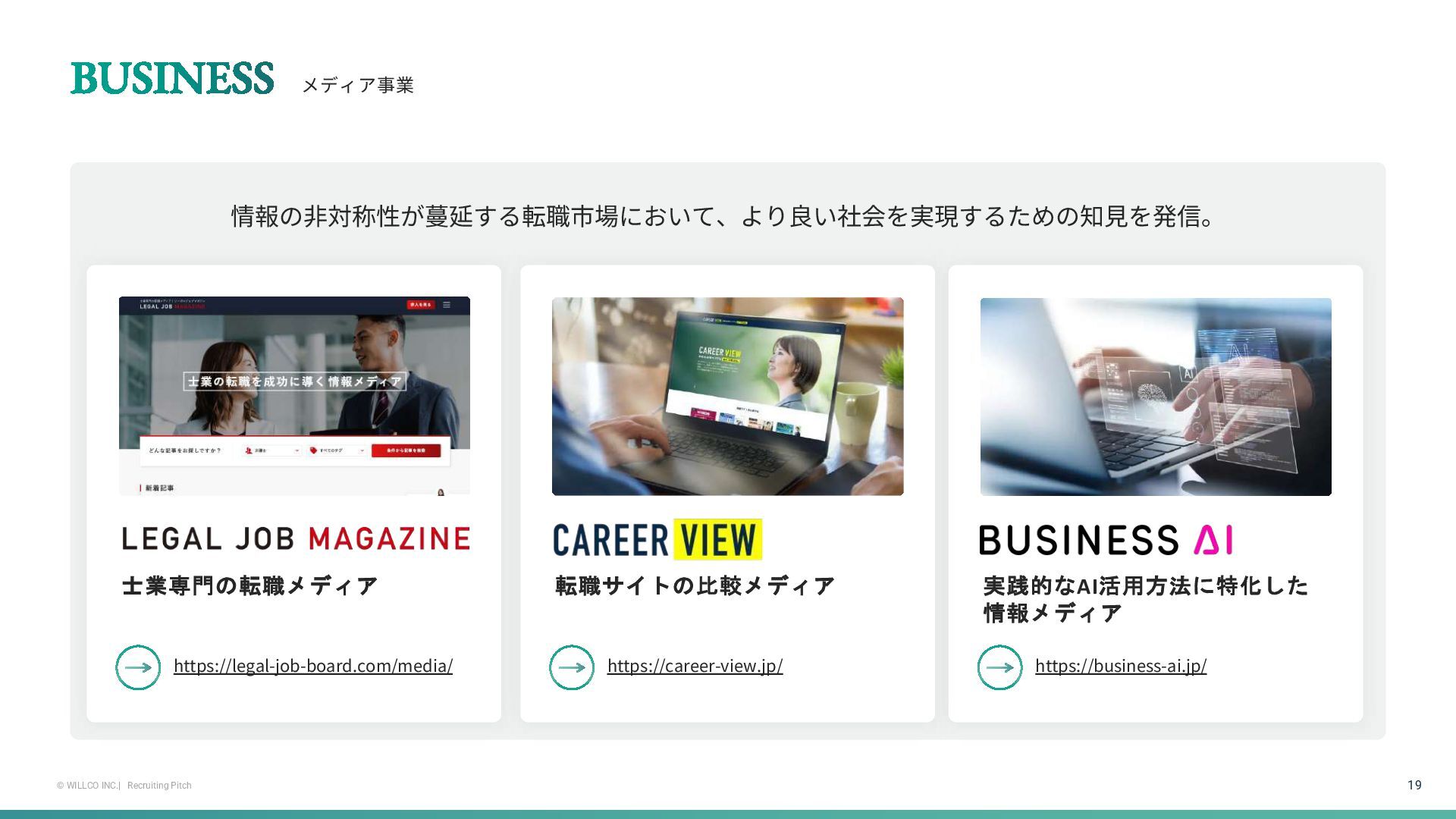Click the page number 19

pyautogui.click(x=1414, y=785)
